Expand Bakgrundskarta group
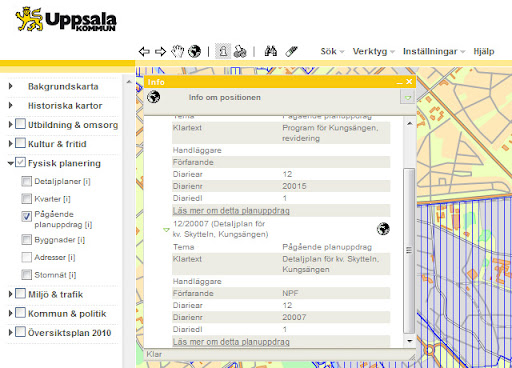 pyautogui.click(x=11, y=86)
